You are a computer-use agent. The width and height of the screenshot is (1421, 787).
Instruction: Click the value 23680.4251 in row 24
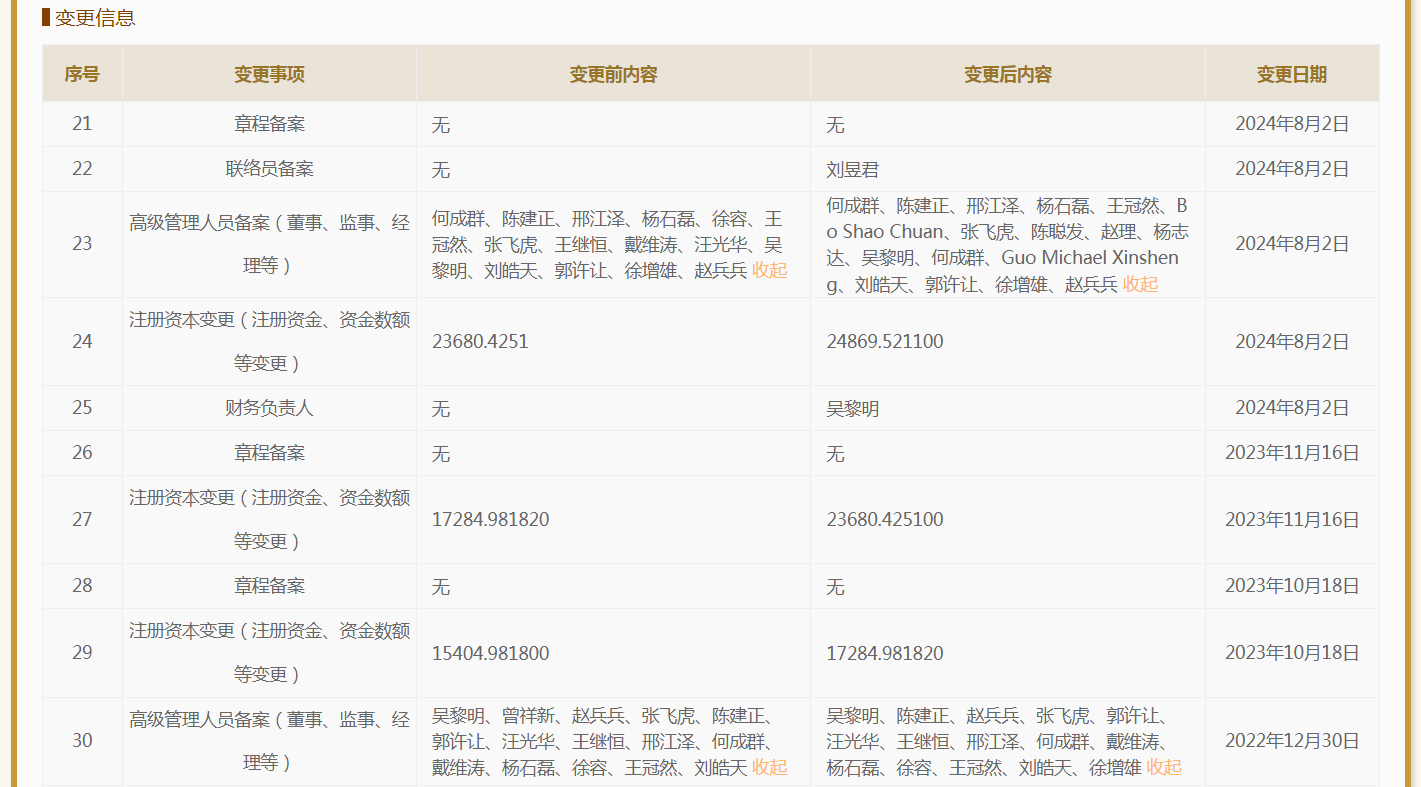[480, 342]
